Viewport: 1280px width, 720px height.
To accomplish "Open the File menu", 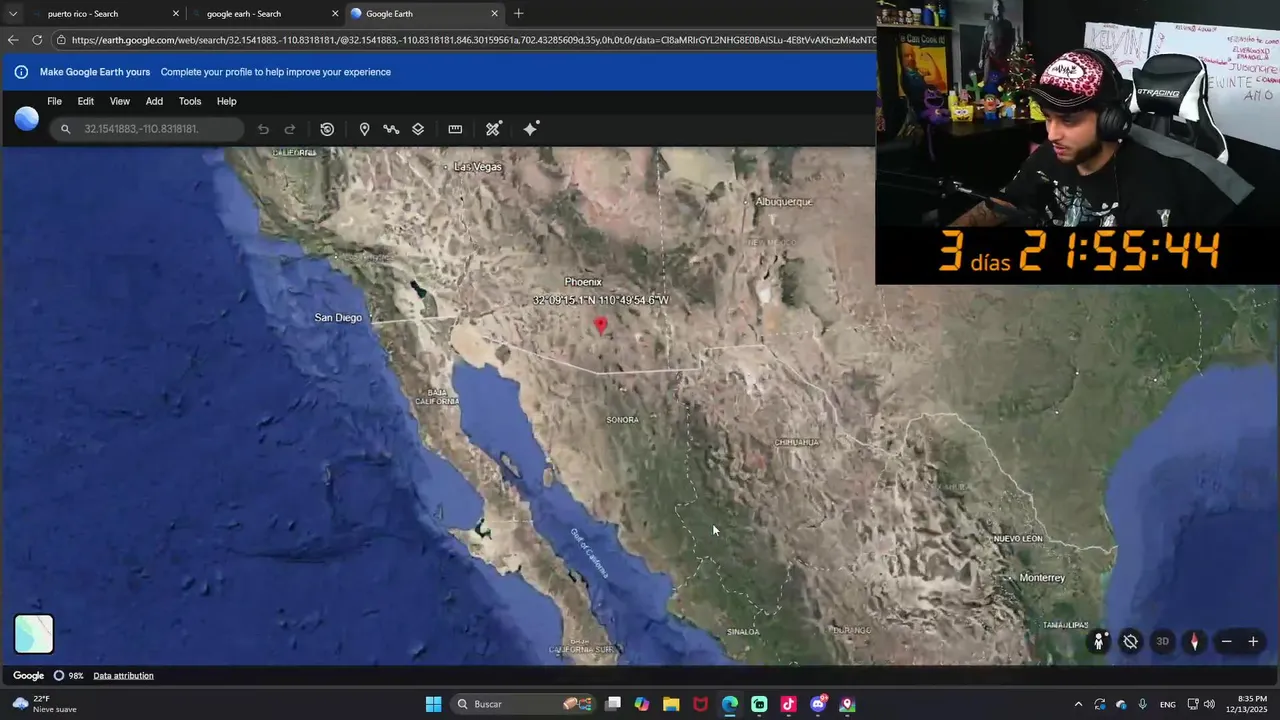I will [54, 101].
